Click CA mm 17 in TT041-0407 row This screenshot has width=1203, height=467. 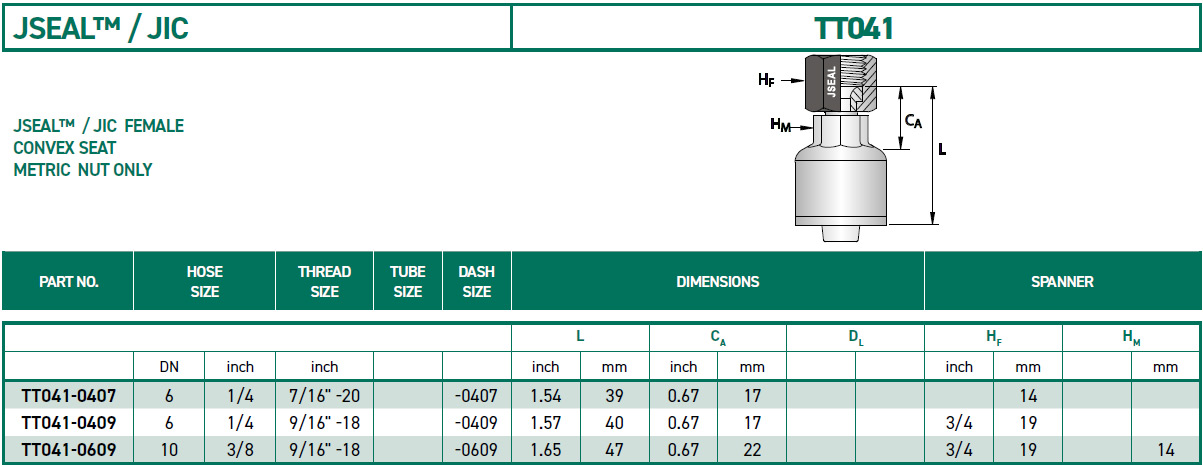753,396
